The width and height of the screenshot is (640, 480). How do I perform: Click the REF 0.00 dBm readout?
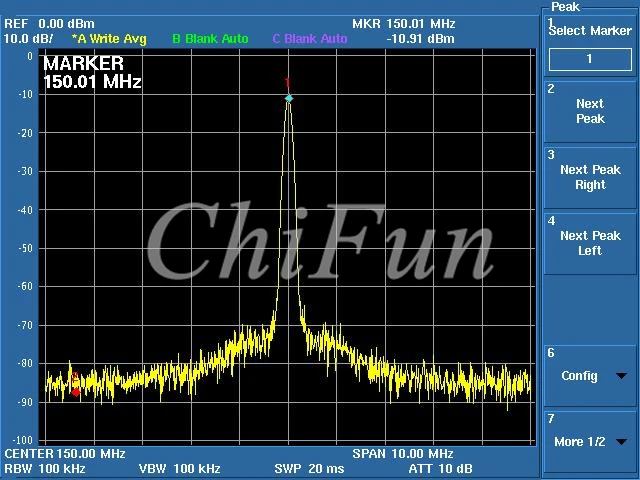coord(49,24)
